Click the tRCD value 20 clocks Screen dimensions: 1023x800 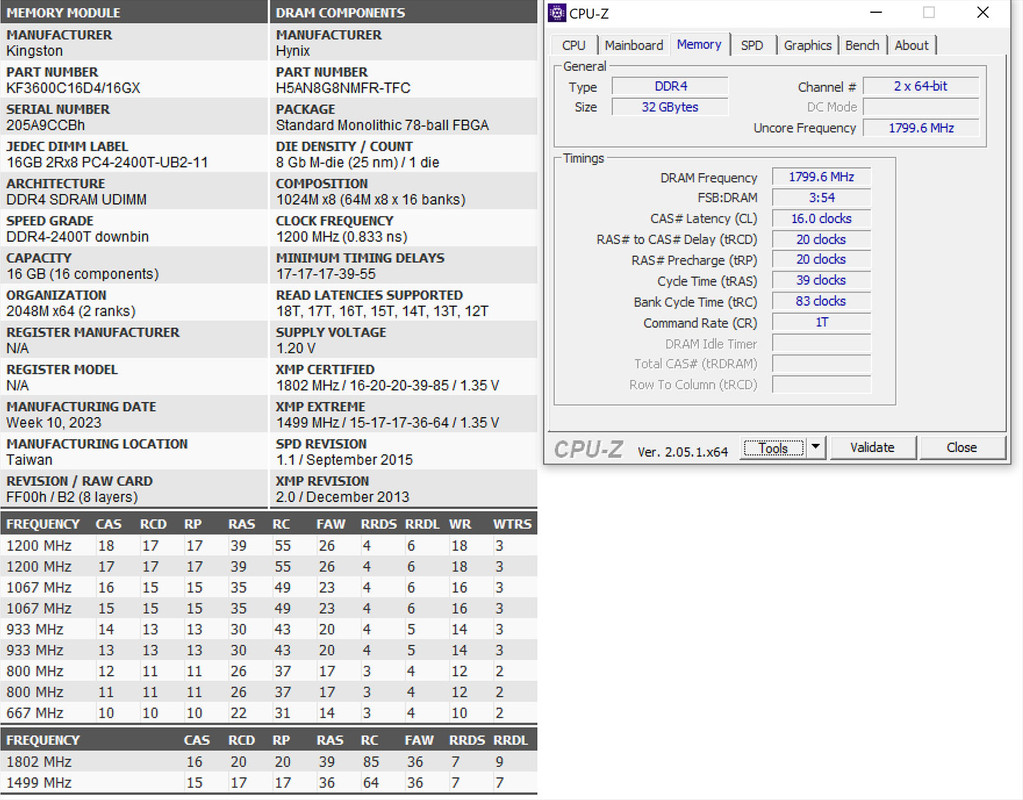tap(821, 239)
